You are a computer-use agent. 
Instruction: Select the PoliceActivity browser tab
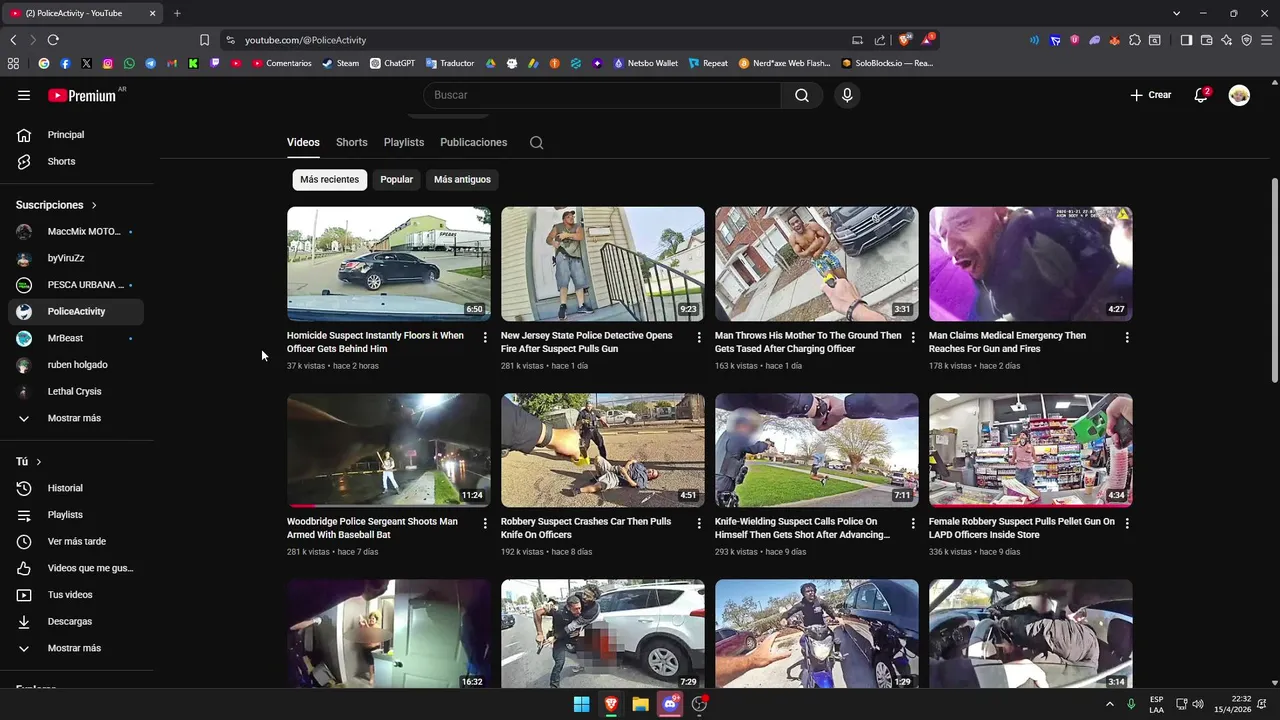coord(84,13)
